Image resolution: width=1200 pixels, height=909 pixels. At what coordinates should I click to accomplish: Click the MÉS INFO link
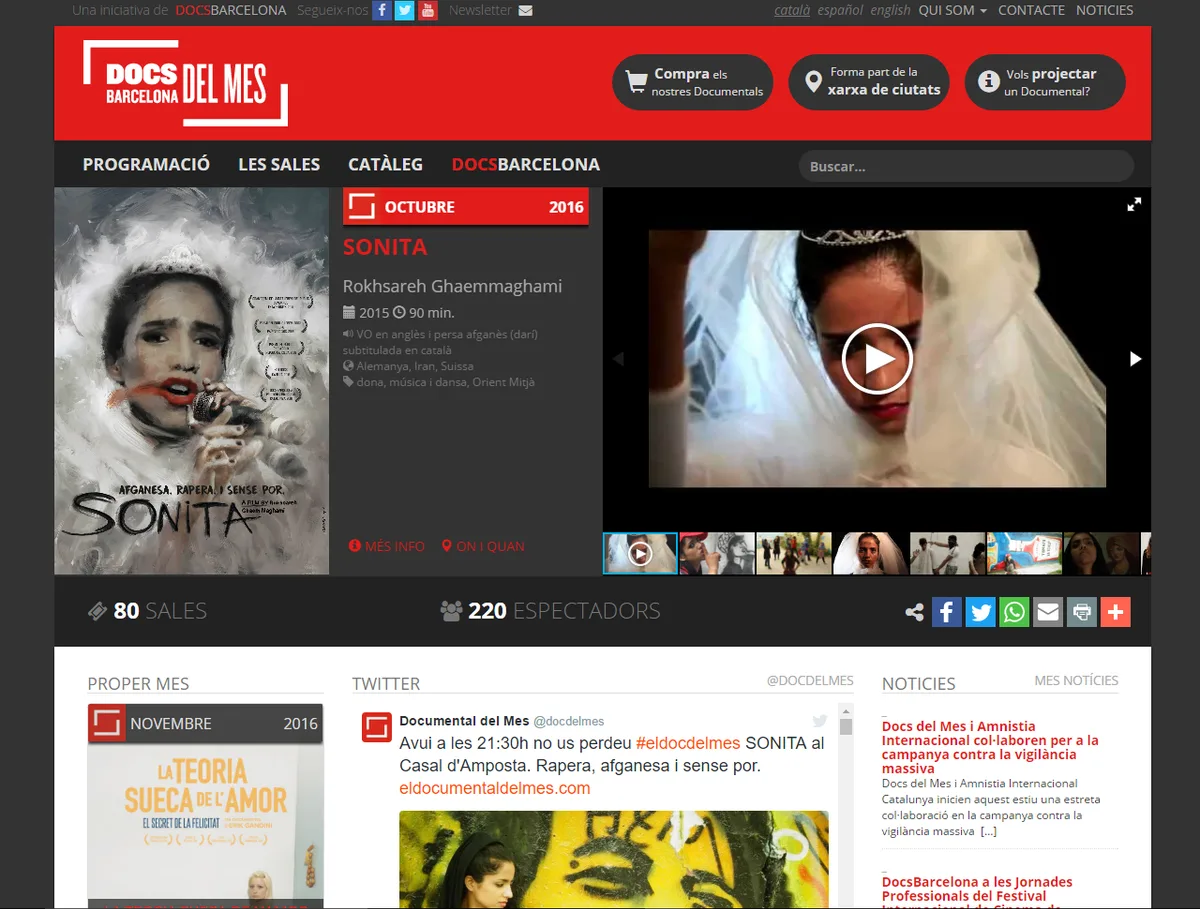(x=386, y=546)
